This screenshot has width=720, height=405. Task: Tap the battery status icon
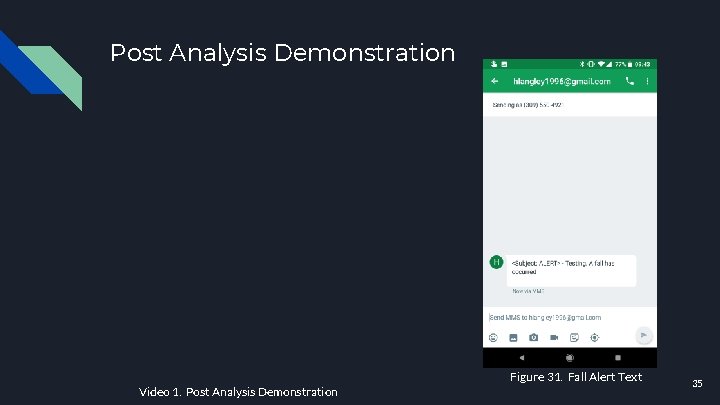coord(630,64)
